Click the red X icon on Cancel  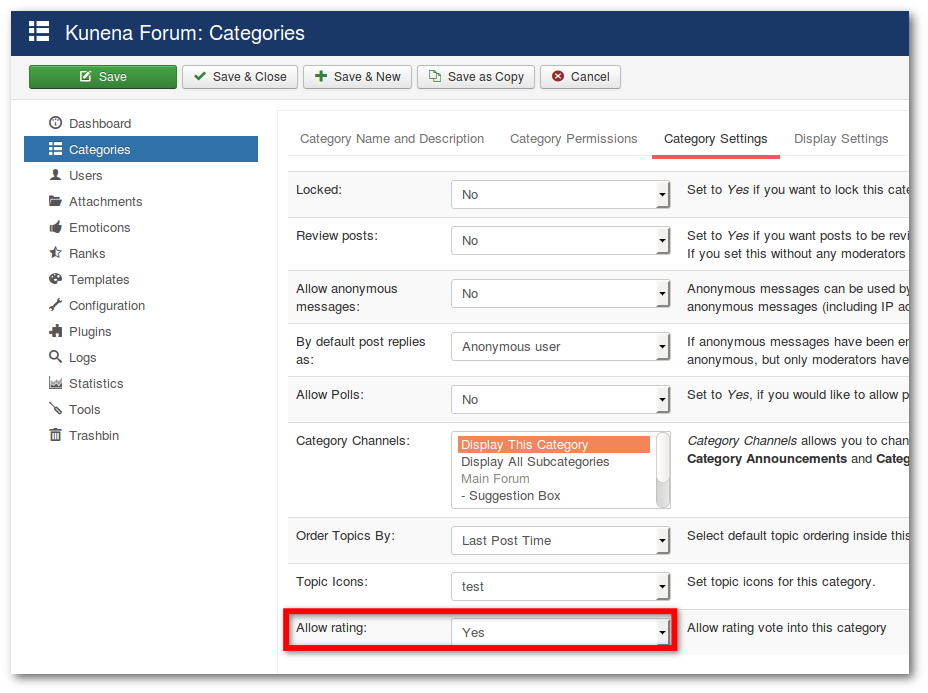click(558, 76)
